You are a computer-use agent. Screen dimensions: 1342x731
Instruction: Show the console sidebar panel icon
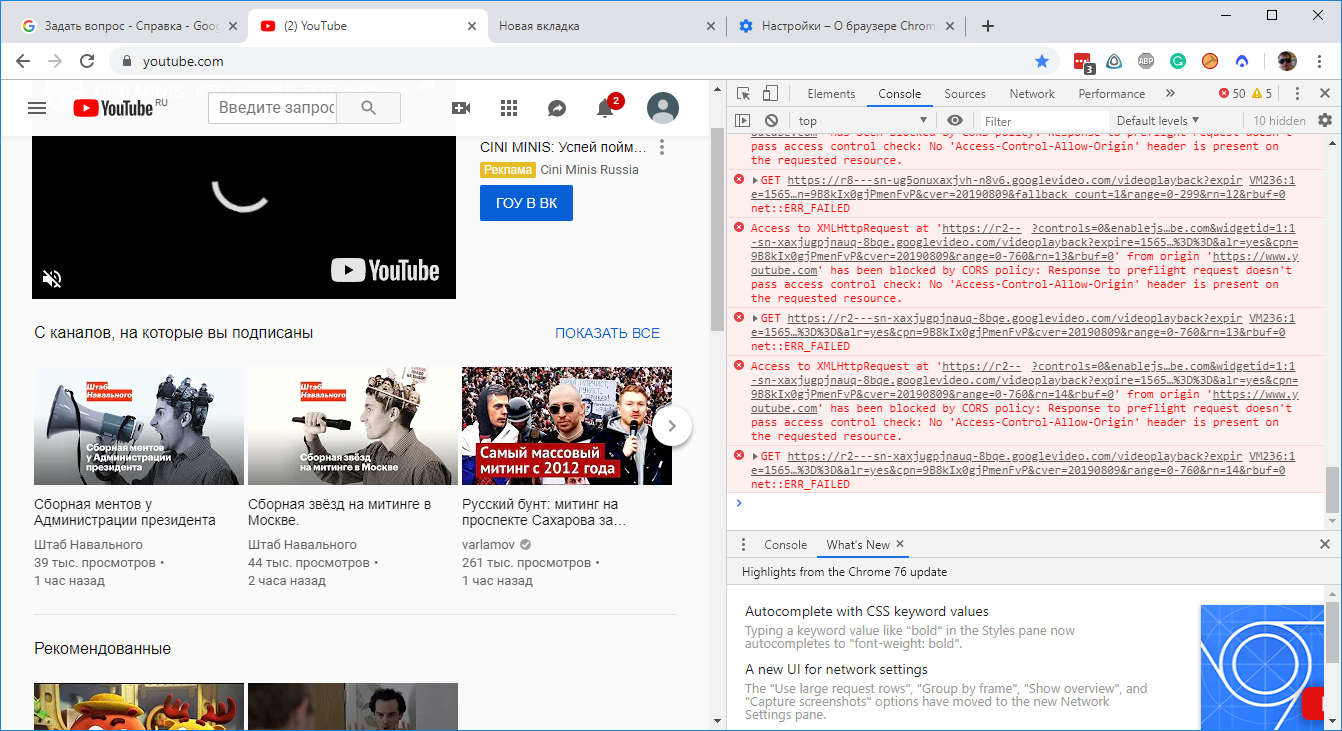(x=742, y=121)
